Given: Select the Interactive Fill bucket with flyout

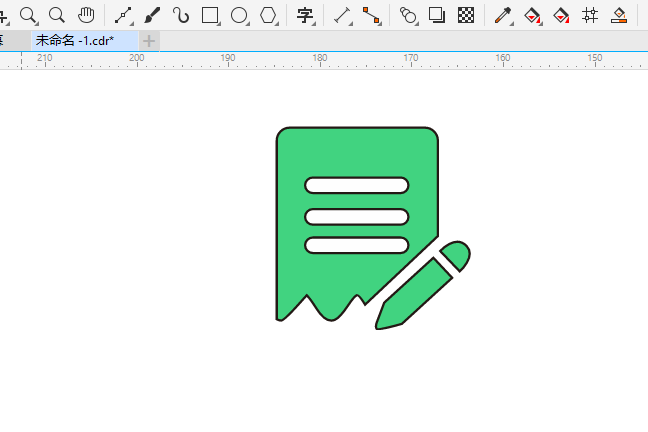Looking at the screenshot, I should [x=532, y=16].
